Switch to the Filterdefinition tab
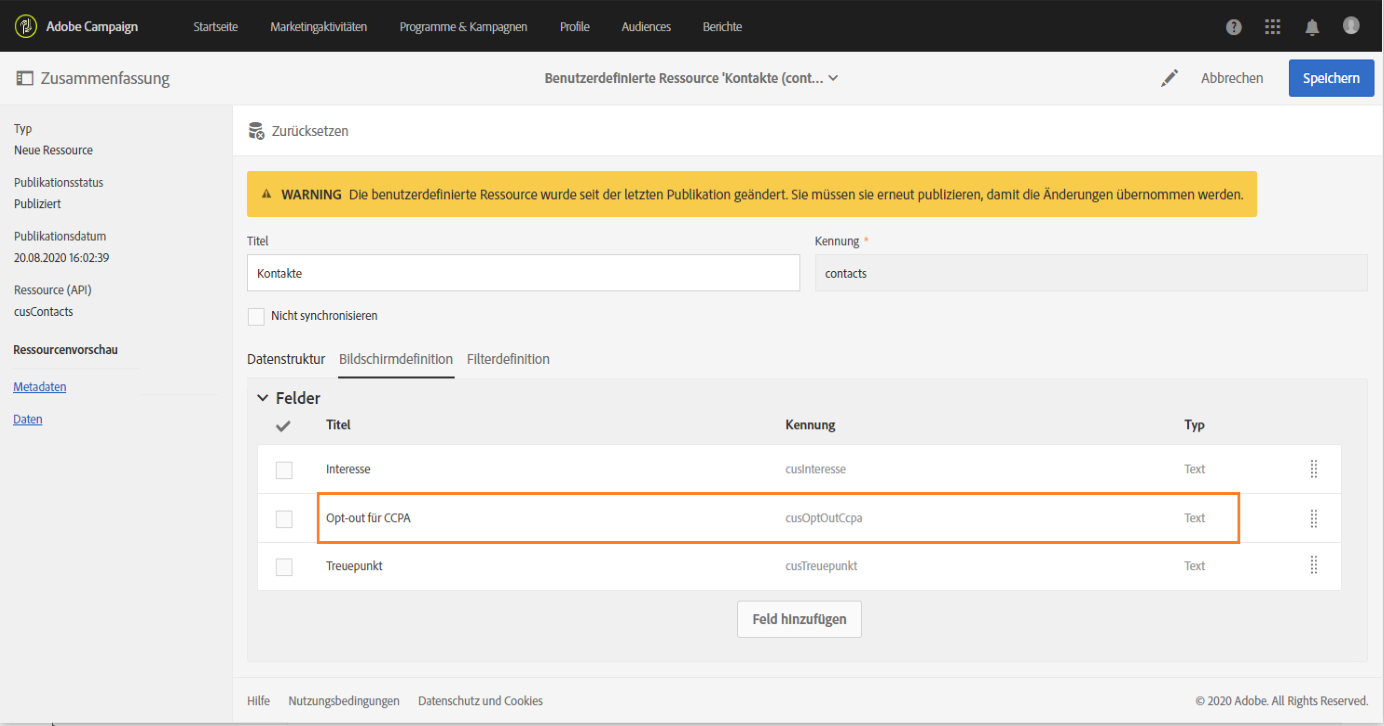 tap(508, 359)
